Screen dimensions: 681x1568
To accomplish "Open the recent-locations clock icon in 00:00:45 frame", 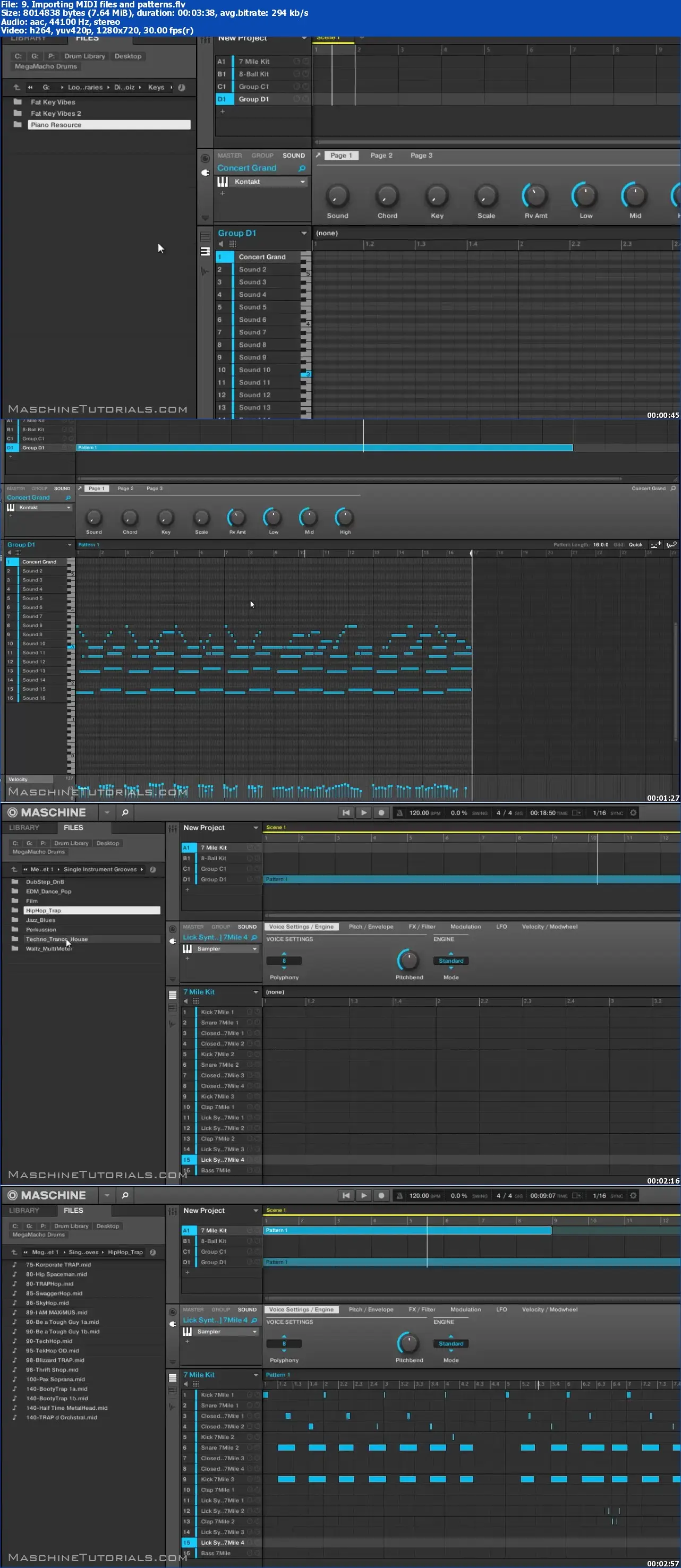I will [182, 87].
